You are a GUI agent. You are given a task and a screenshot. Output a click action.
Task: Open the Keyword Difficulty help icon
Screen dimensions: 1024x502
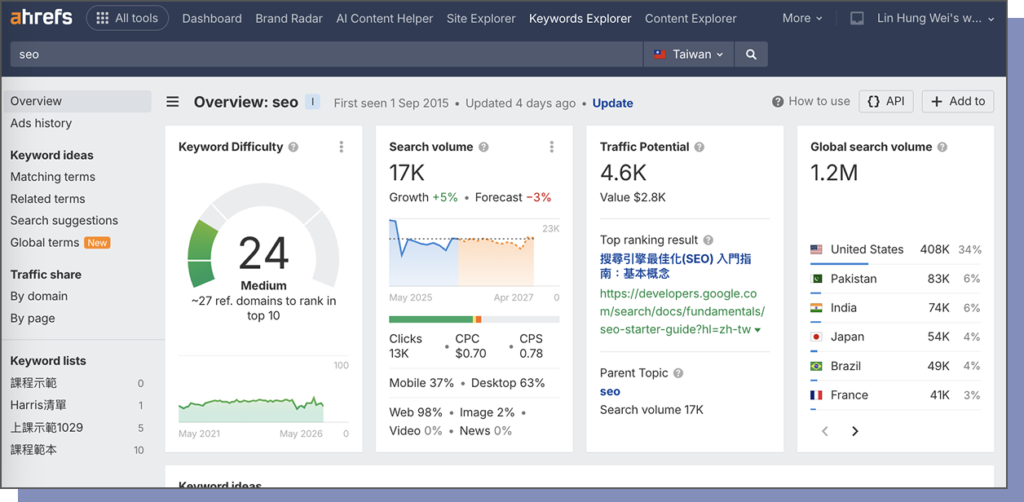[x=293, y=147]
